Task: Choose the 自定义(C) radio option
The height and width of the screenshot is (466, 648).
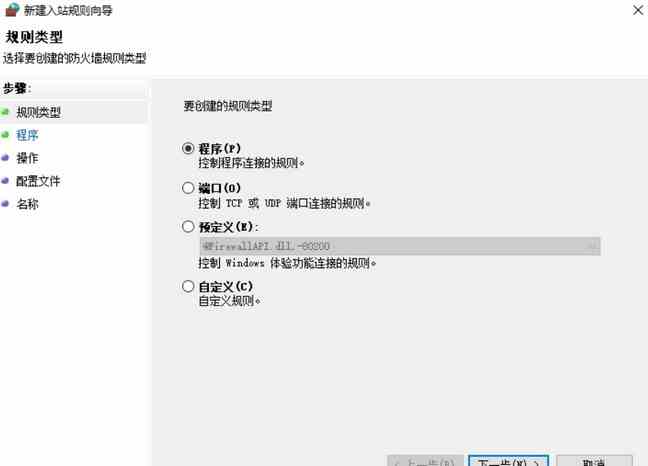Action: (188, 286)
